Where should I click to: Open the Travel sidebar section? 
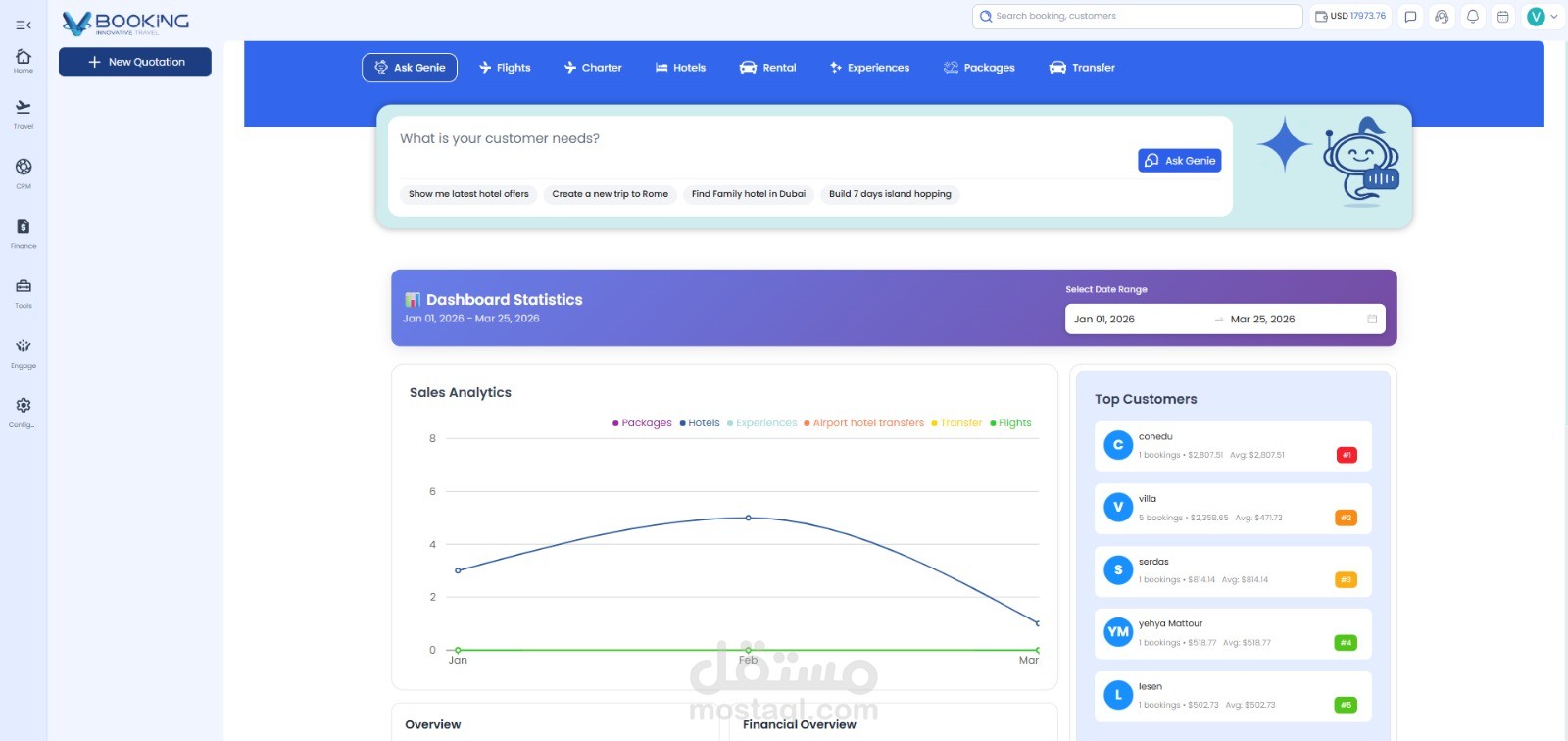[x=24, y=114]
